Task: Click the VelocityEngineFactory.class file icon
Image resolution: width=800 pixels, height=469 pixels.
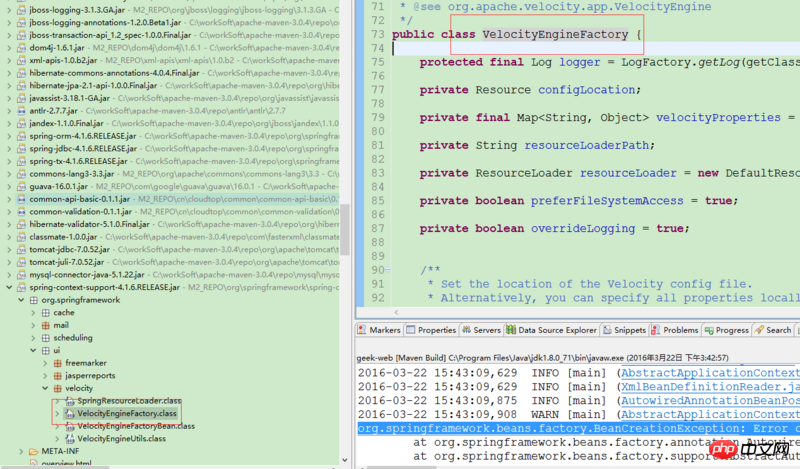Action: pyautogui.click(x=70, y=413)
